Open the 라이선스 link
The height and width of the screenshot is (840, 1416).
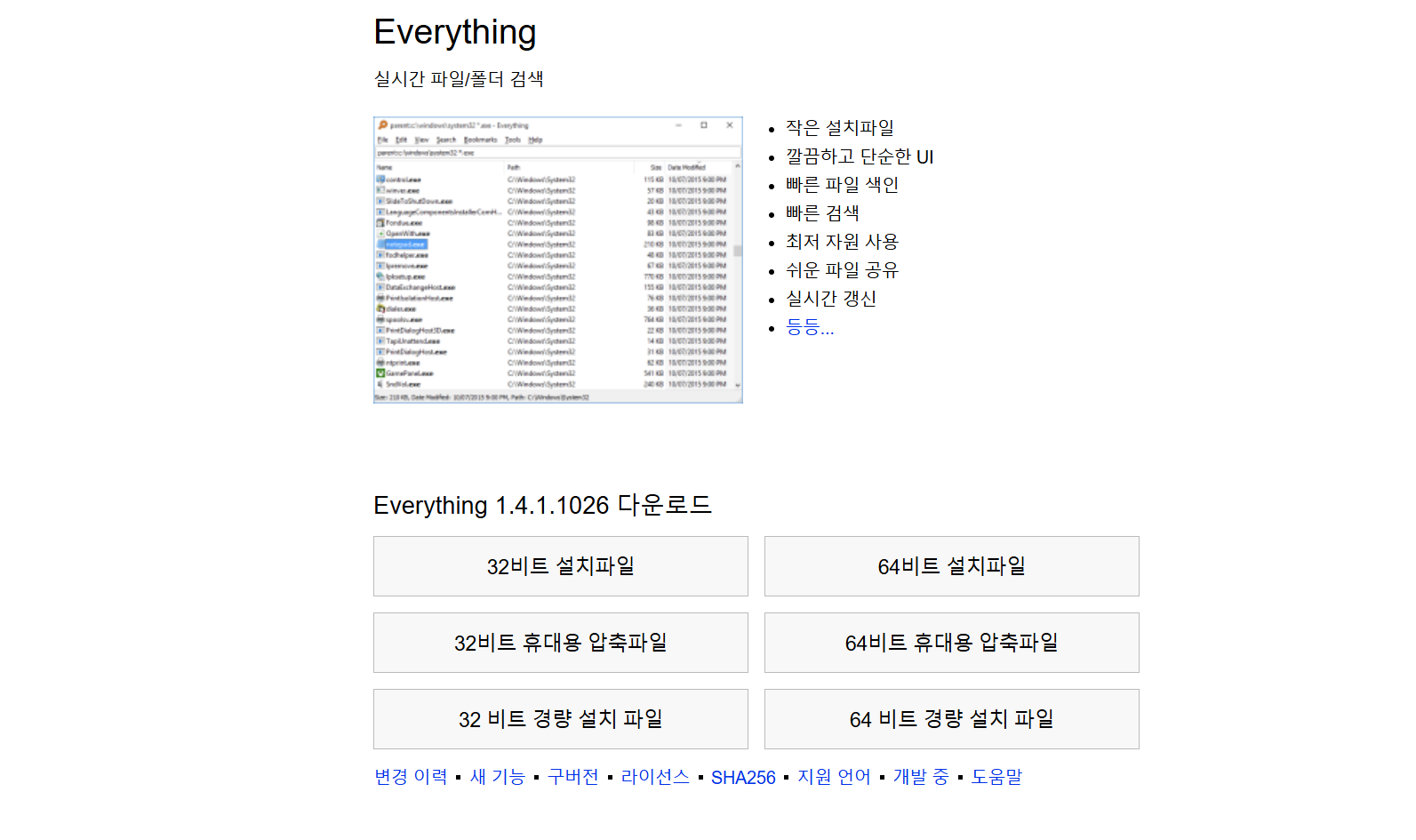point(655,777)
